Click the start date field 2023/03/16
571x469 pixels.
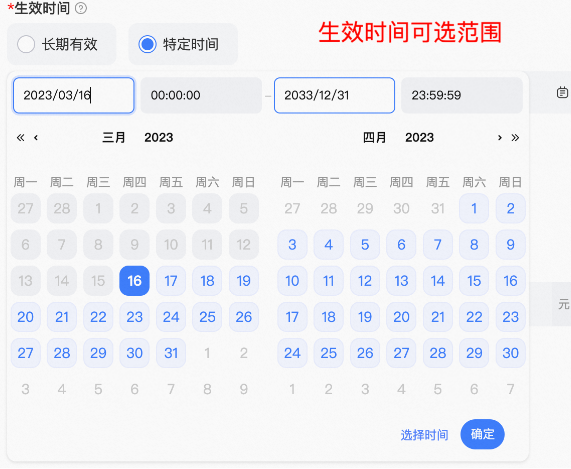[74, 95]
